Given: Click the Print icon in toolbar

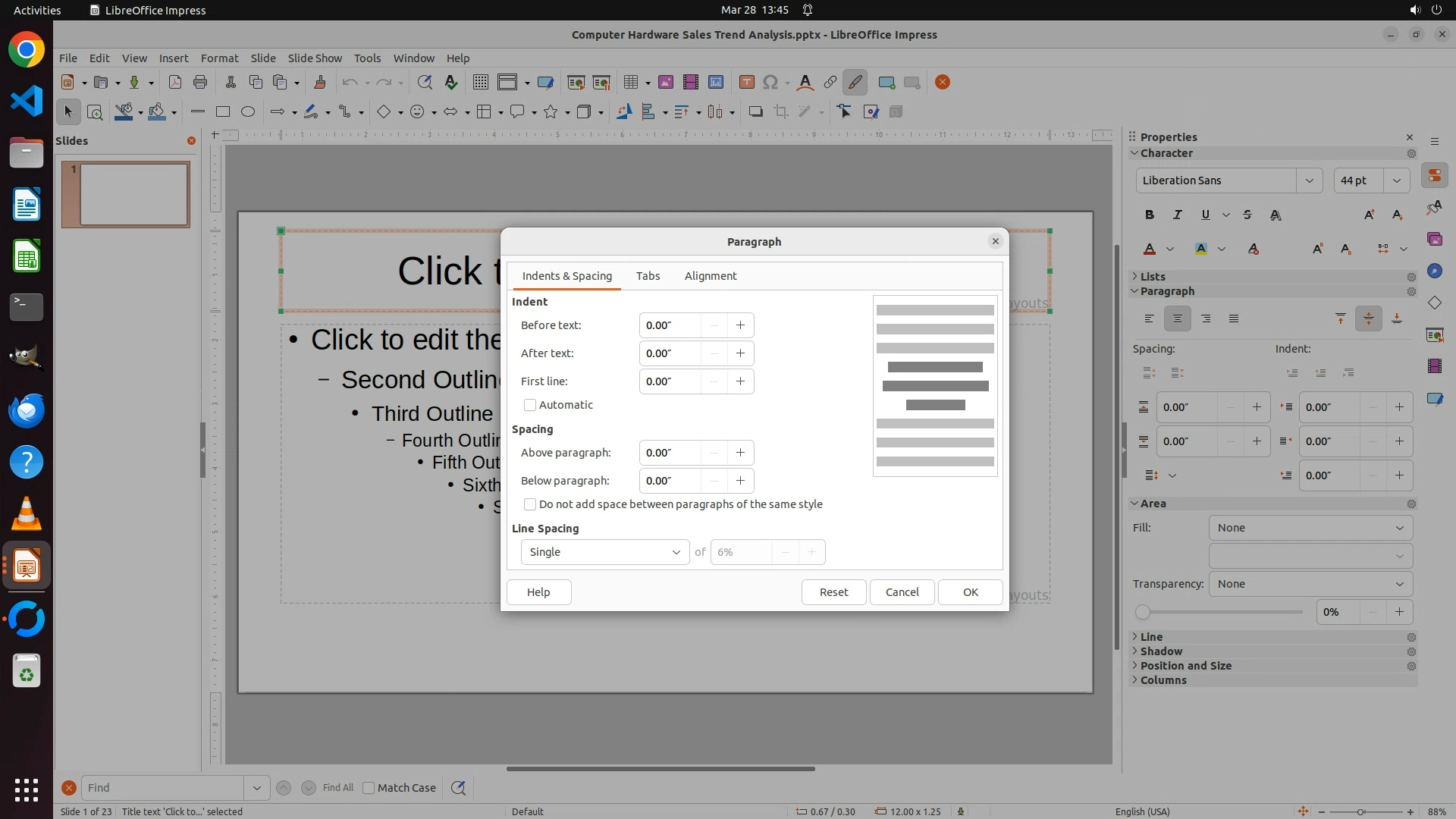Looking at the screenshot, I should coord(200,83).
